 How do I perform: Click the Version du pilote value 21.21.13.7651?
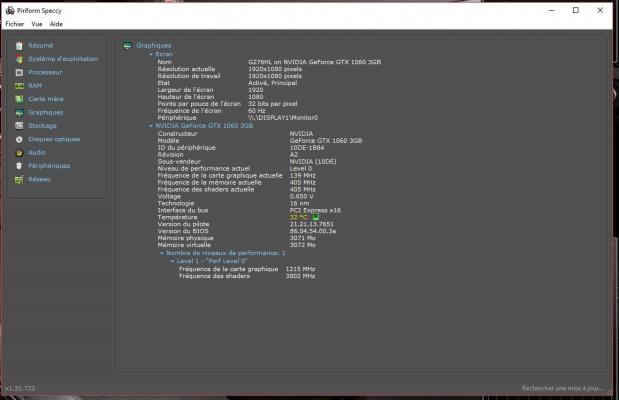pos(311,224)
